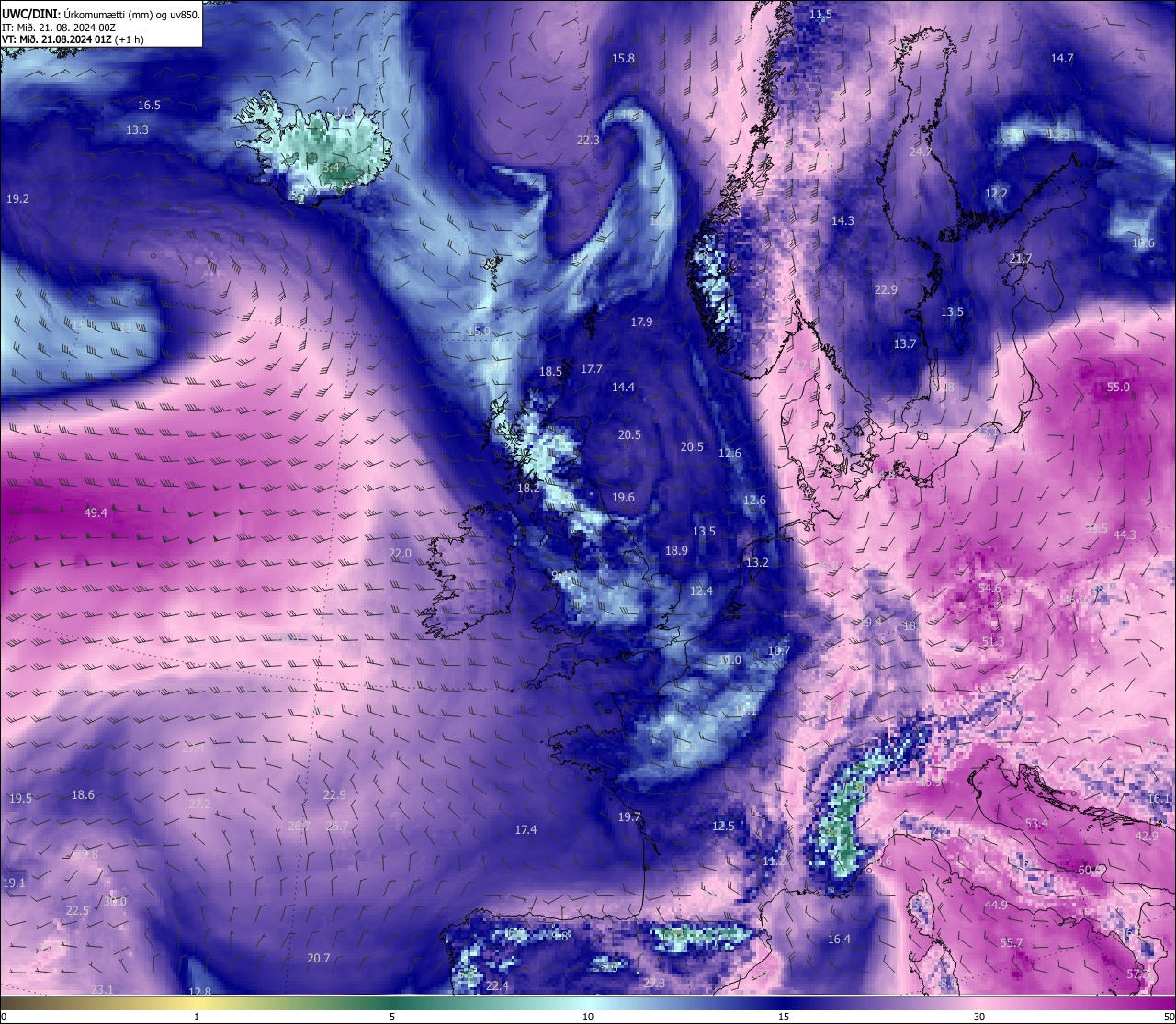Click the 12.8 value at the bottom edge
1176x1024 pixels.
tap(199, 992)
